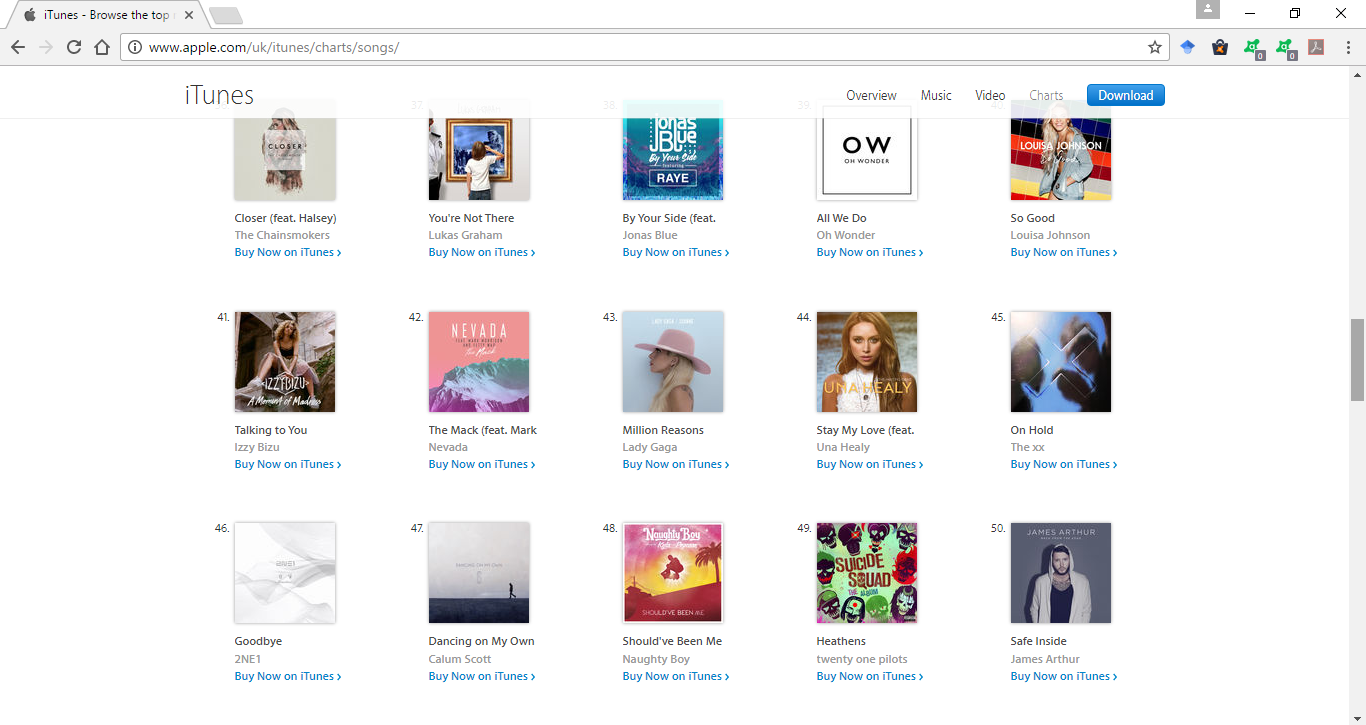The image size is (1366, 725).
Task: Buy All We Do on iTunes
Action: tap(870, 252)
